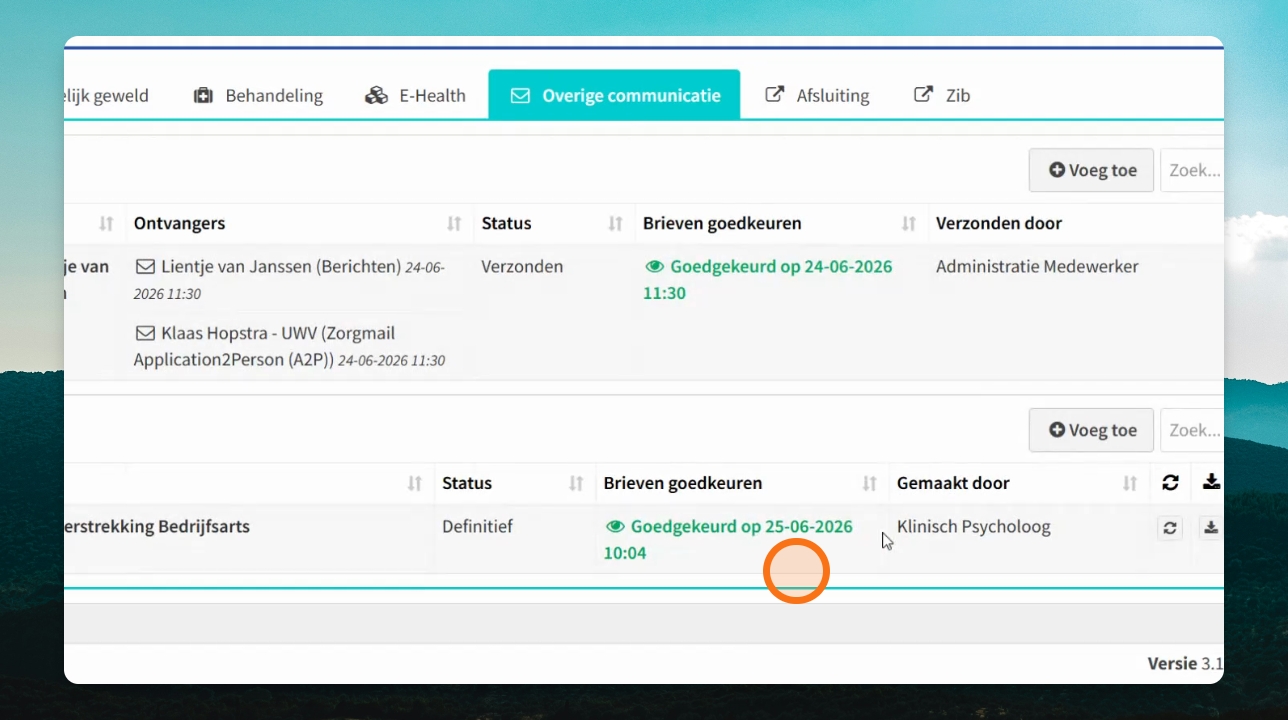The height and width of the screenshot is (720, 1288).
Task: Click the eye icon for Goedgekeurd 24-06-2026
Action: [x=655, y=267]
